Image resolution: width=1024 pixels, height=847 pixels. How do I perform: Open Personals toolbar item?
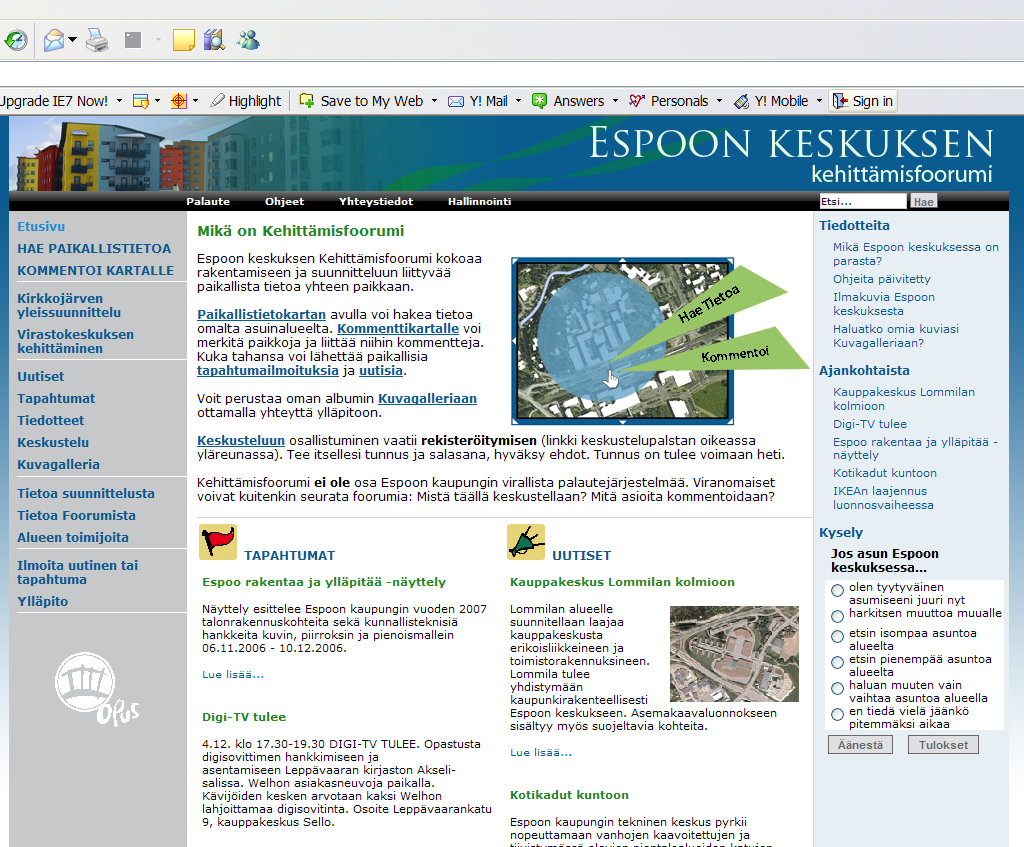668,101
